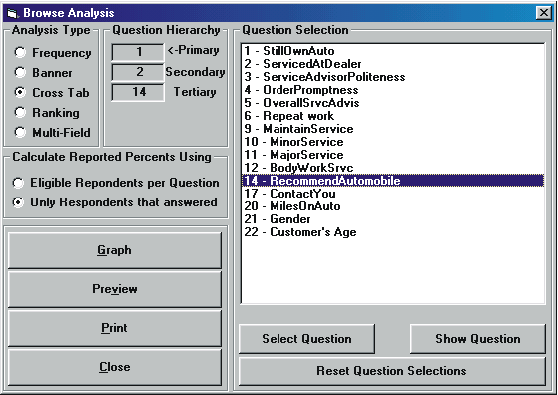Screen dimensions: 558x395
Task: Click the Graph button
Action: 115,250
